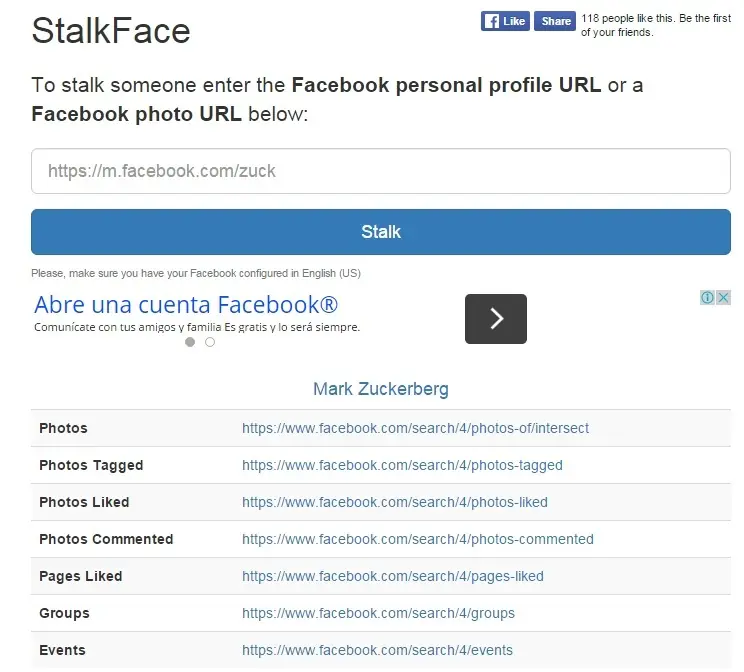The height and width of the screenshot is (672, 744).
Task: Select the first ad carousel dot
Action: [190, 342]
